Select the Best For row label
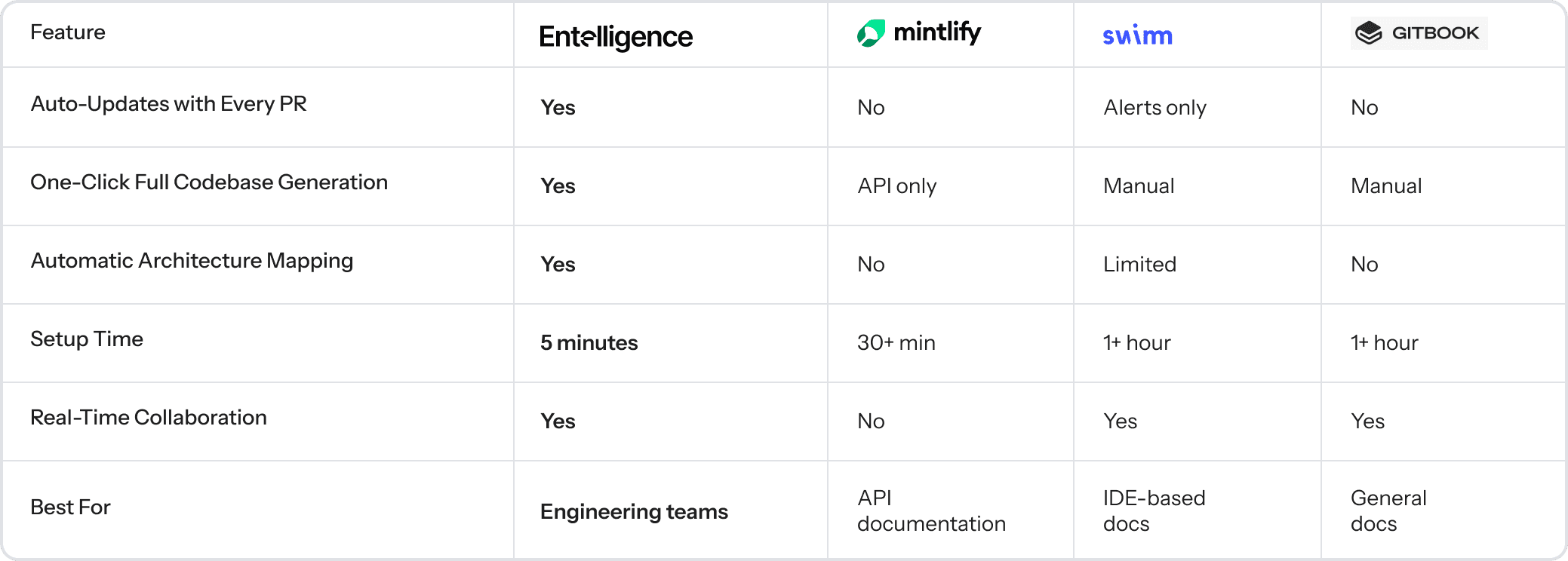Screen dimensions: 1568x561 click(x=70, y=507)
